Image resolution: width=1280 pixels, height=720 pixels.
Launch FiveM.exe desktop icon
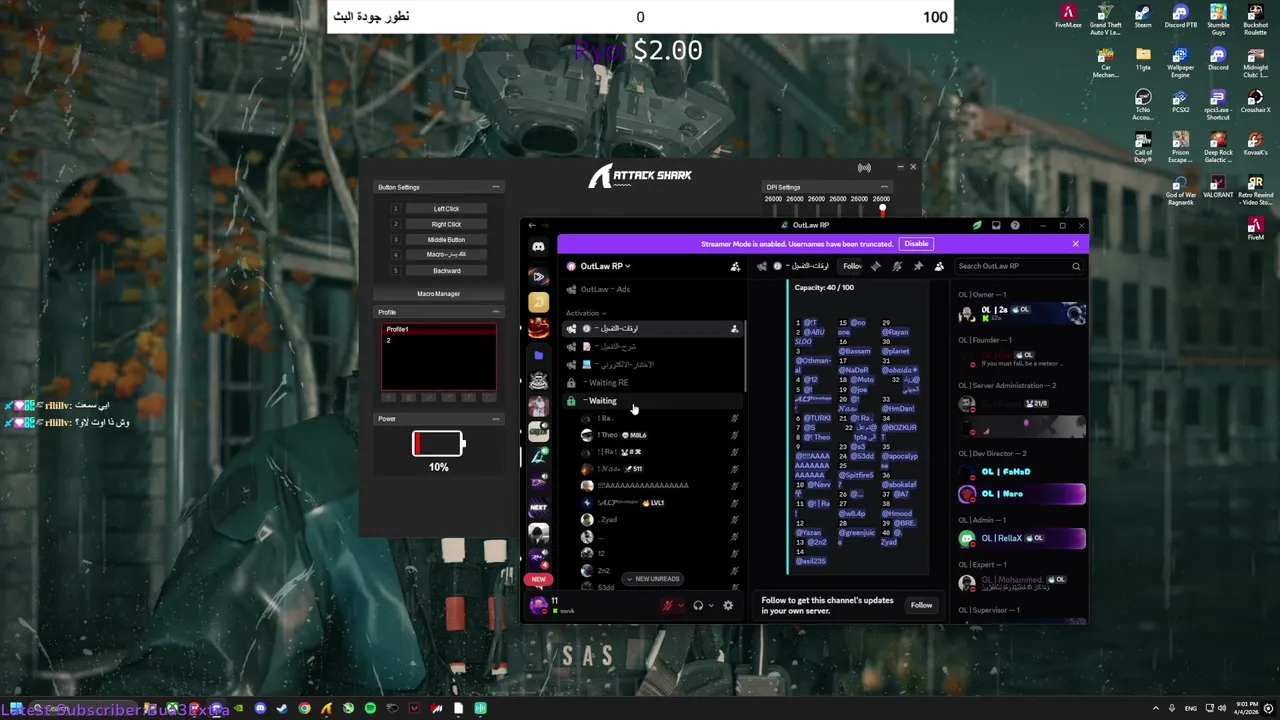click(1068, 17)
